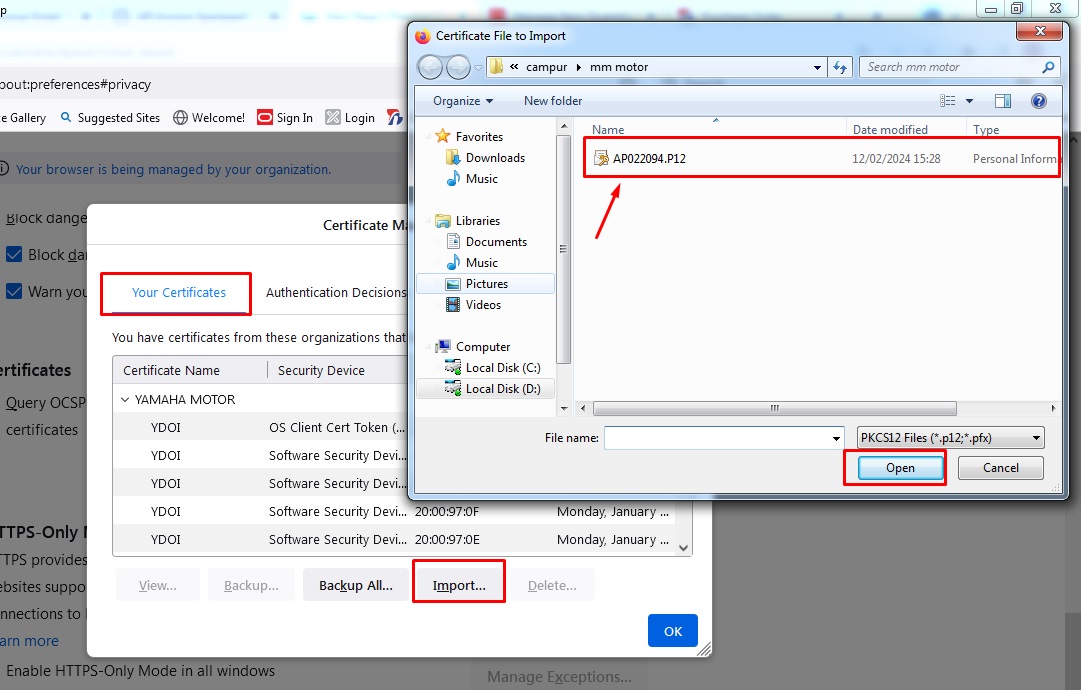Screen dimensions: 1081x690
Task: Open Suggested Sites bookmark
Action: coord(110,117)
